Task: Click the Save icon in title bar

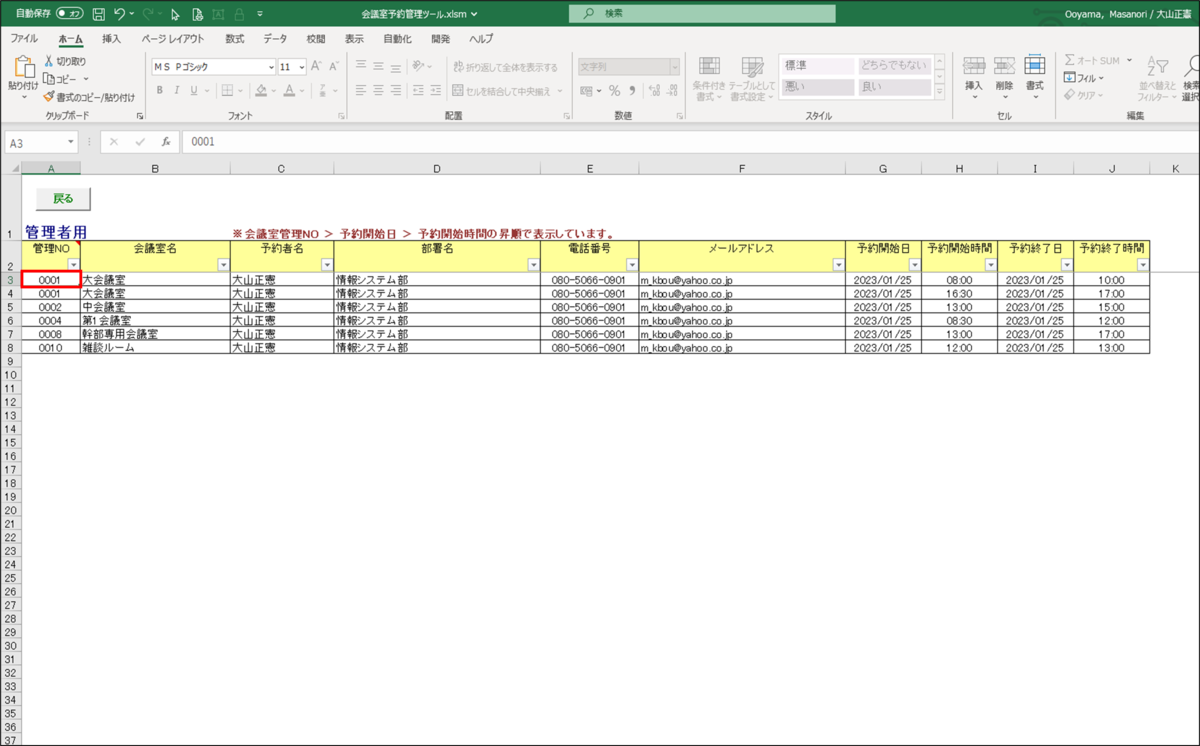Action: click(x=98, y=14)
